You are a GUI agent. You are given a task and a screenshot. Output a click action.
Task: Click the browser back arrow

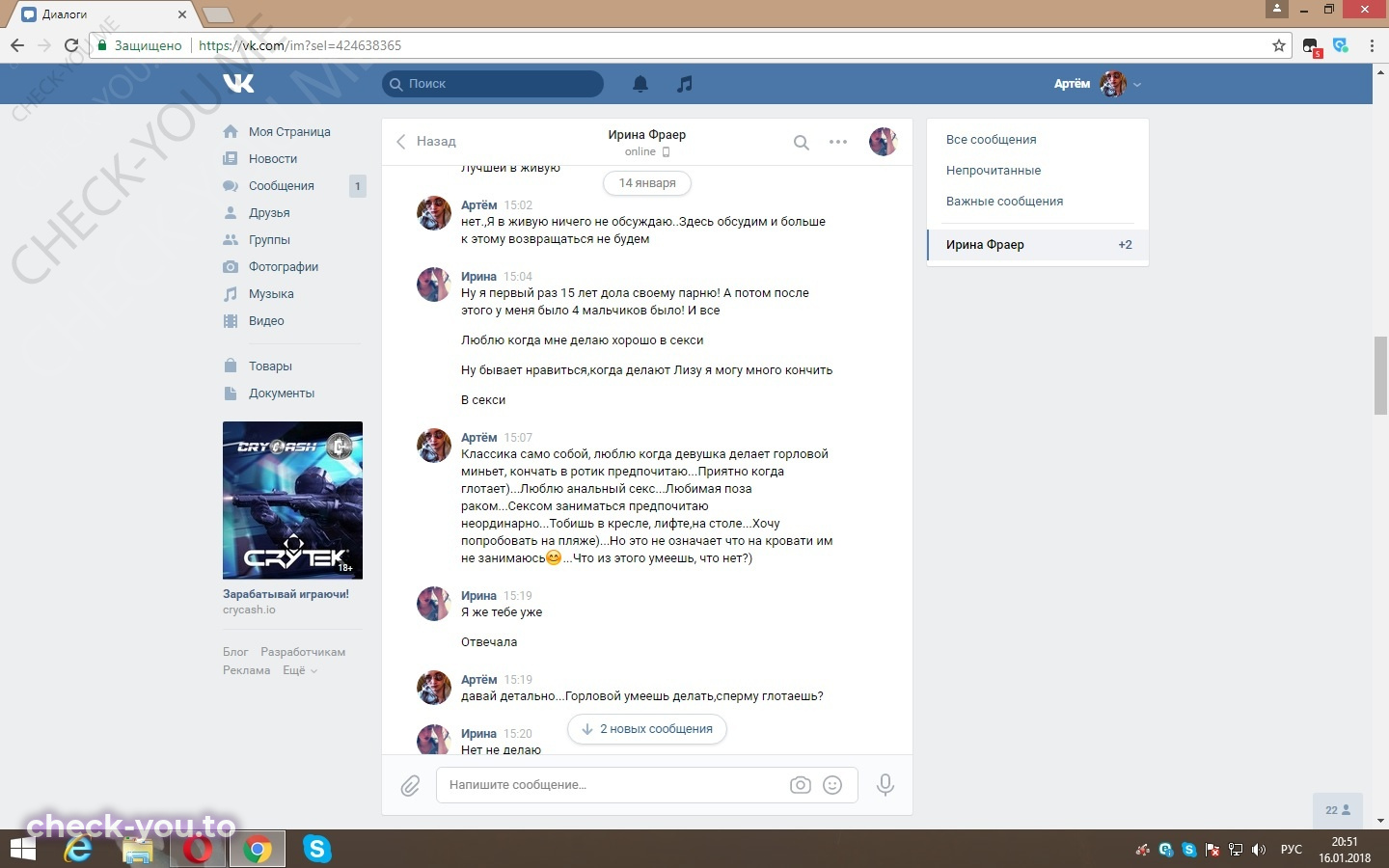point(17,45)
